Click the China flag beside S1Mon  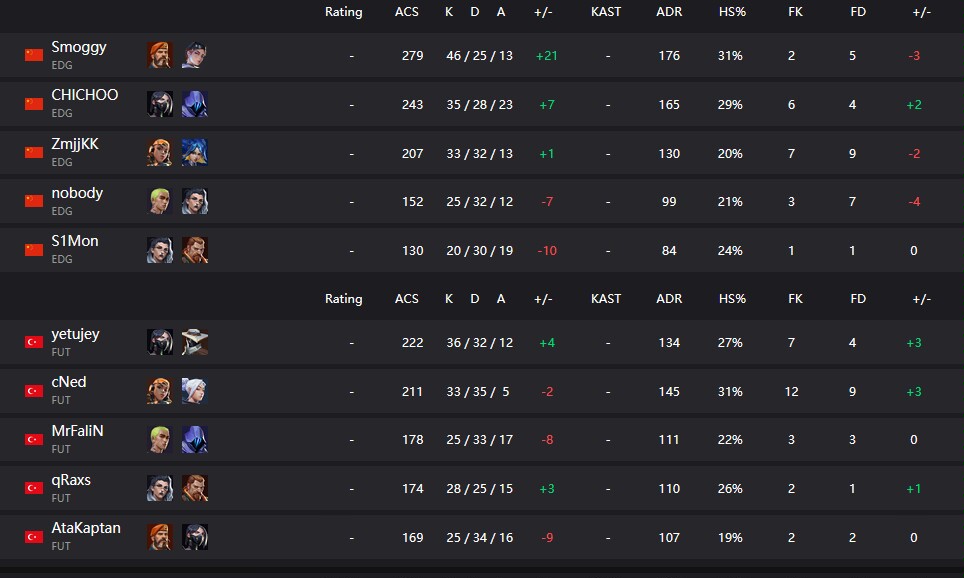[x=34, y=250]
